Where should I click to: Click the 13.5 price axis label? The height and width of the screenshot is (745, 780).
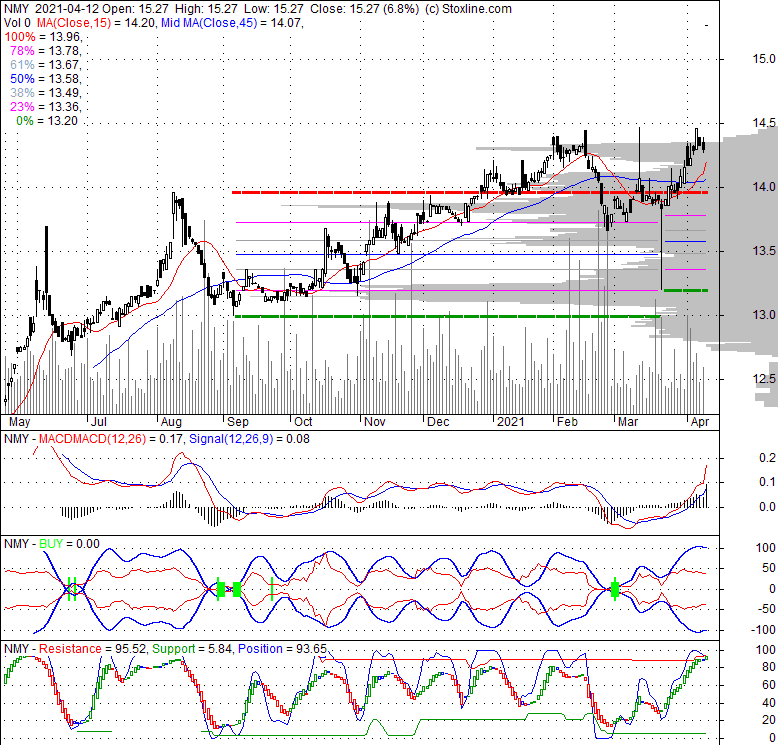(764, 251)
